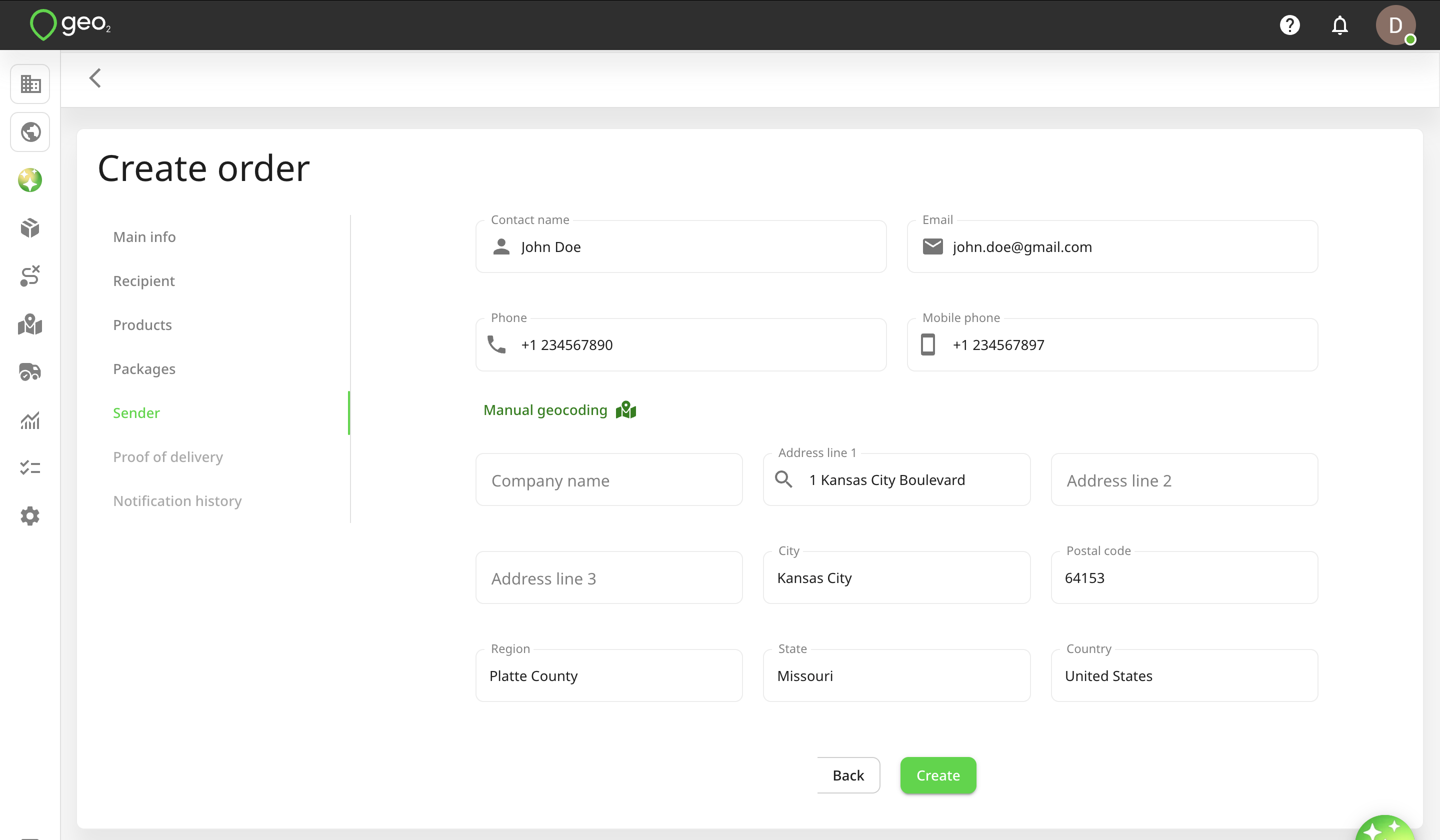Image resolution: width=1440 pixels, height=840 pixels.
Task: Open the delivery truck sidebar icon
Action: click(x=30, y=372)
